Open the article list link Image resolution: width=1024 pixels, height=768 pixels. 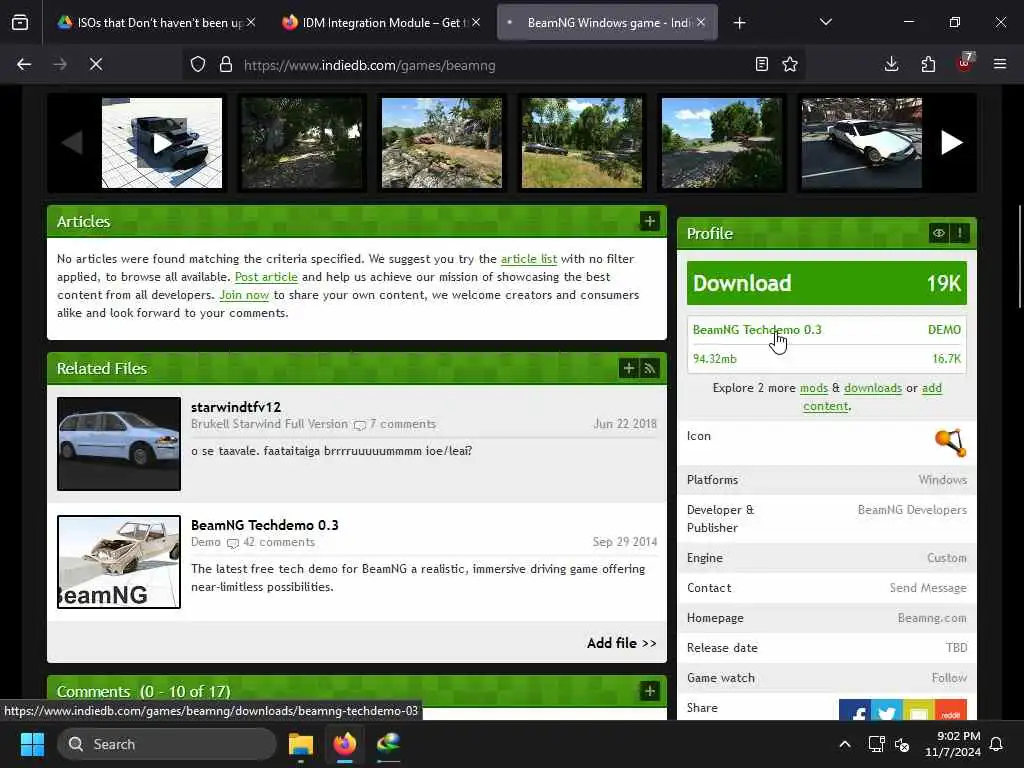coord(529,259)
